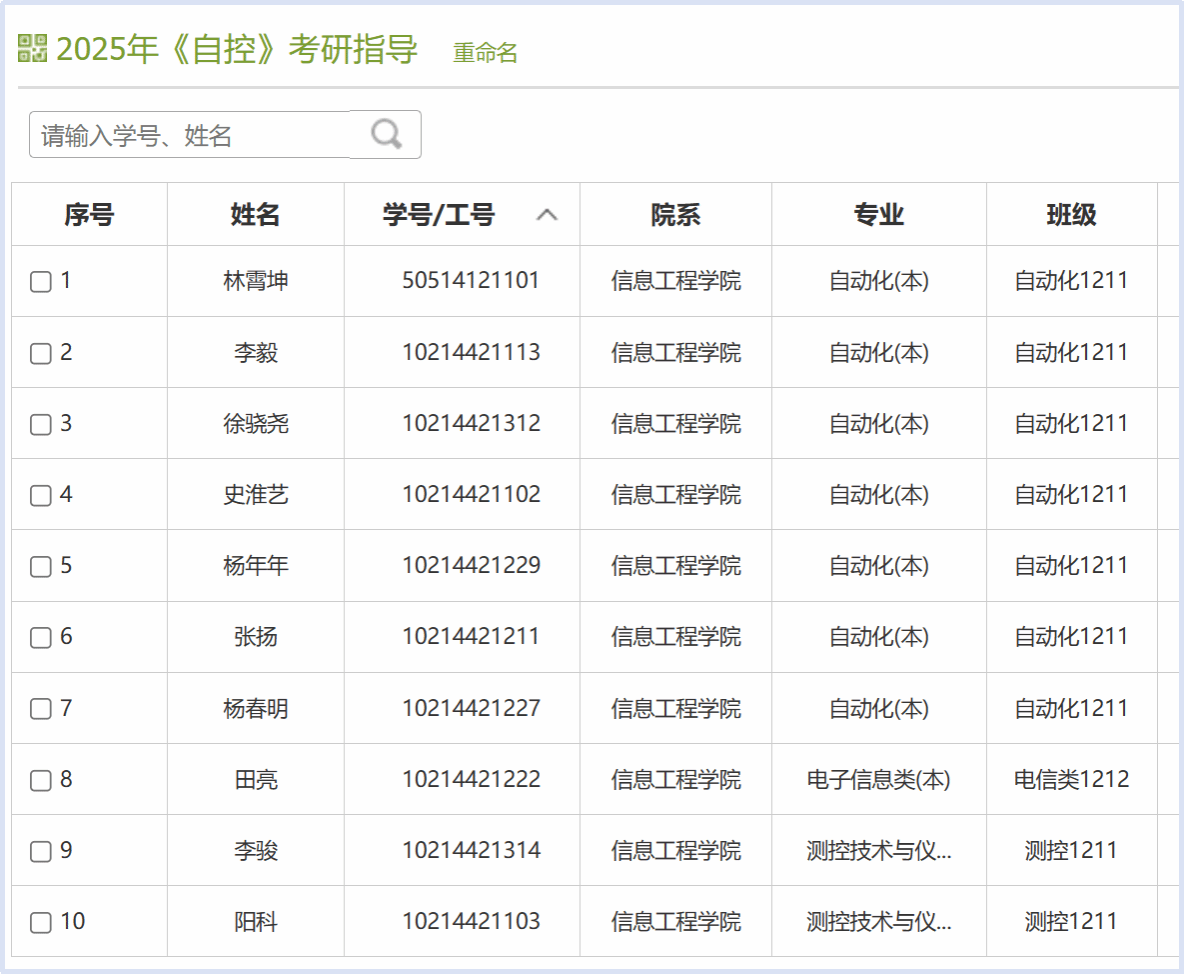Toggle sort arrow in 学号/工号 header

coord(546,215)
